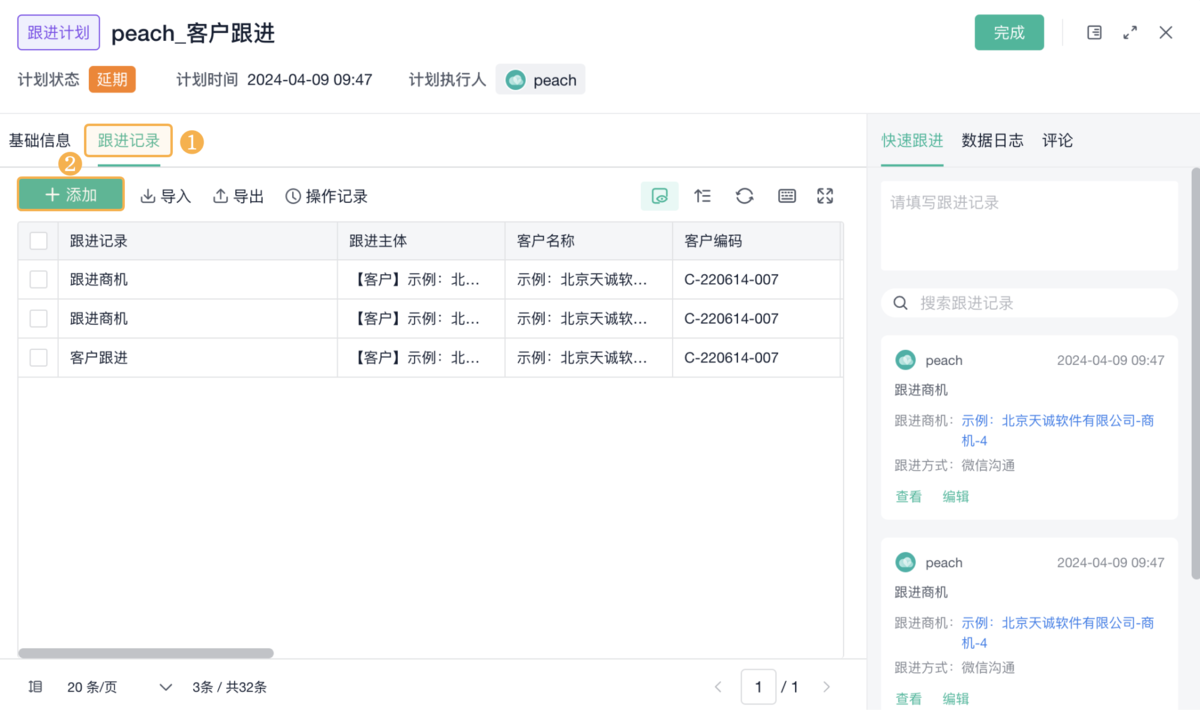Click the keyboard shortcuts icon
Viewport: 1200px width, 710px height.
pos(787,196)
